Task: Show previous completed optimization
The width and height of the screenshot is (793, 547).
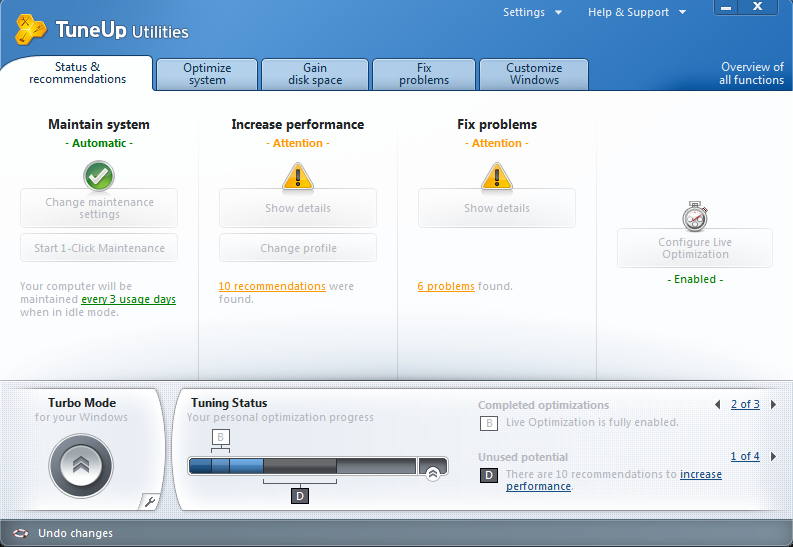Action: [x=718, y=404]
